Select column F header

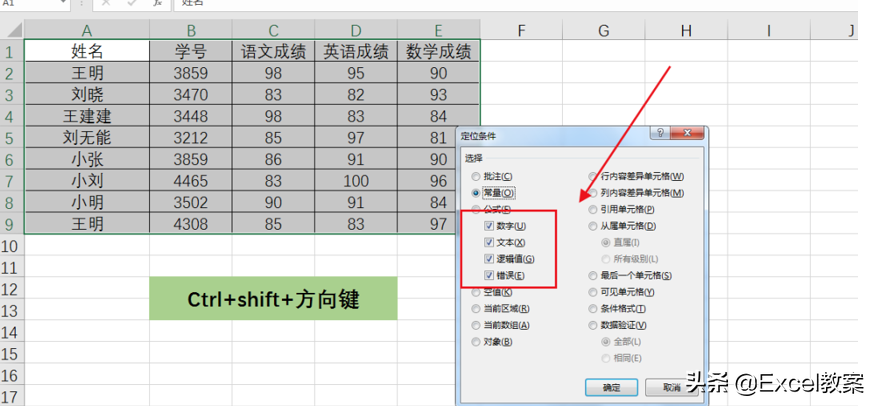click(x=521, y=30)
